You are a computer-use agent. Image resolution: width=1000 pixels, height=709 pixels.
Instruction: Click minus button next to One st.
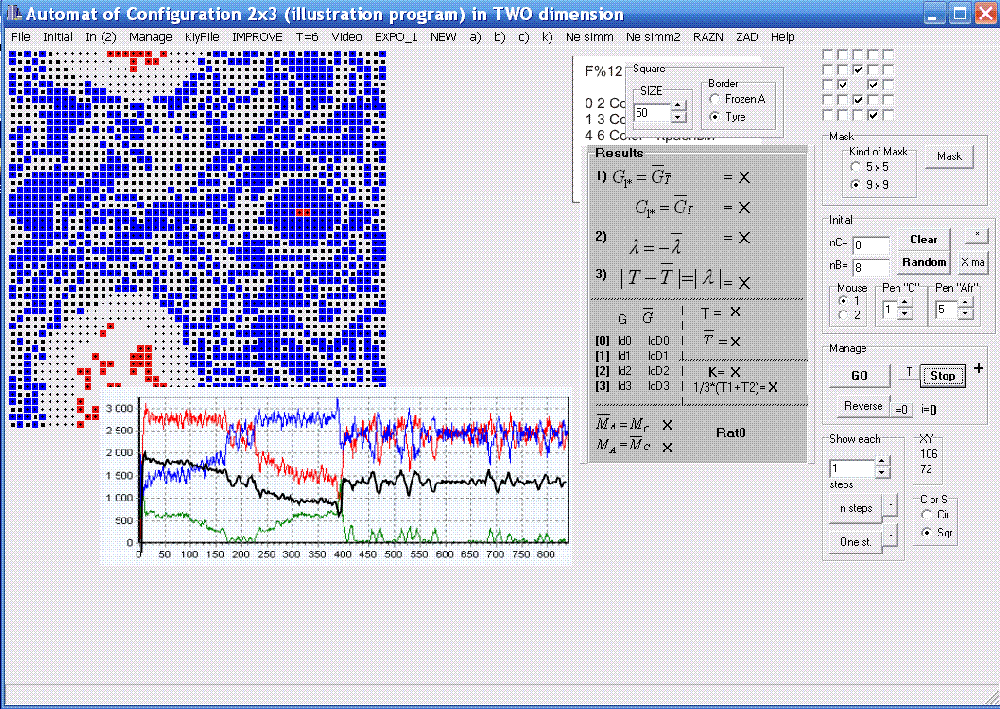tap(891, 536)
